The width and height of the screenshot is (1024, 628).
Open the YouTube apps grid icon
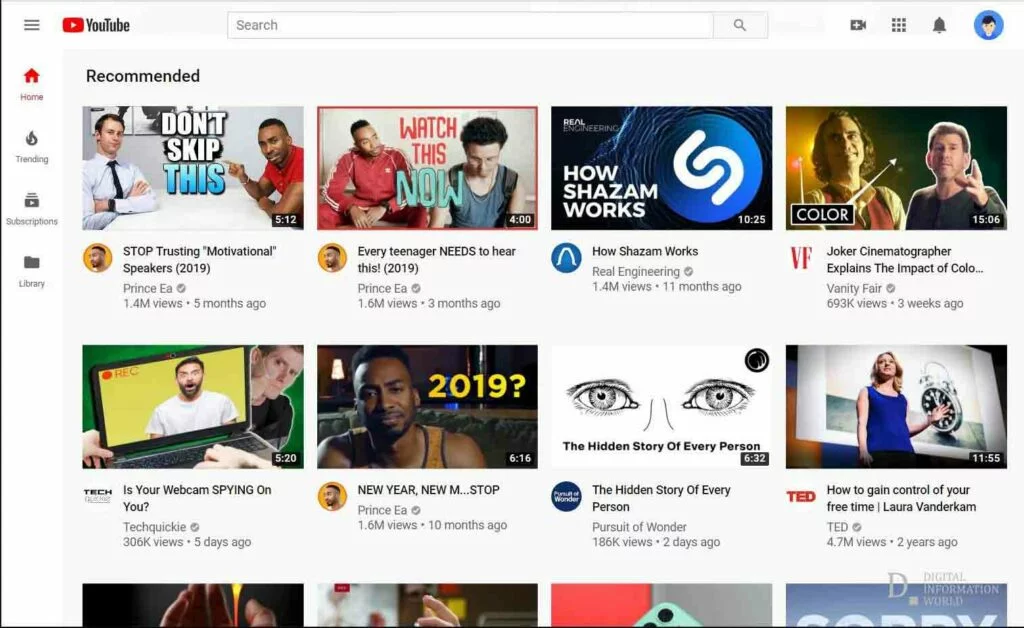898,24
